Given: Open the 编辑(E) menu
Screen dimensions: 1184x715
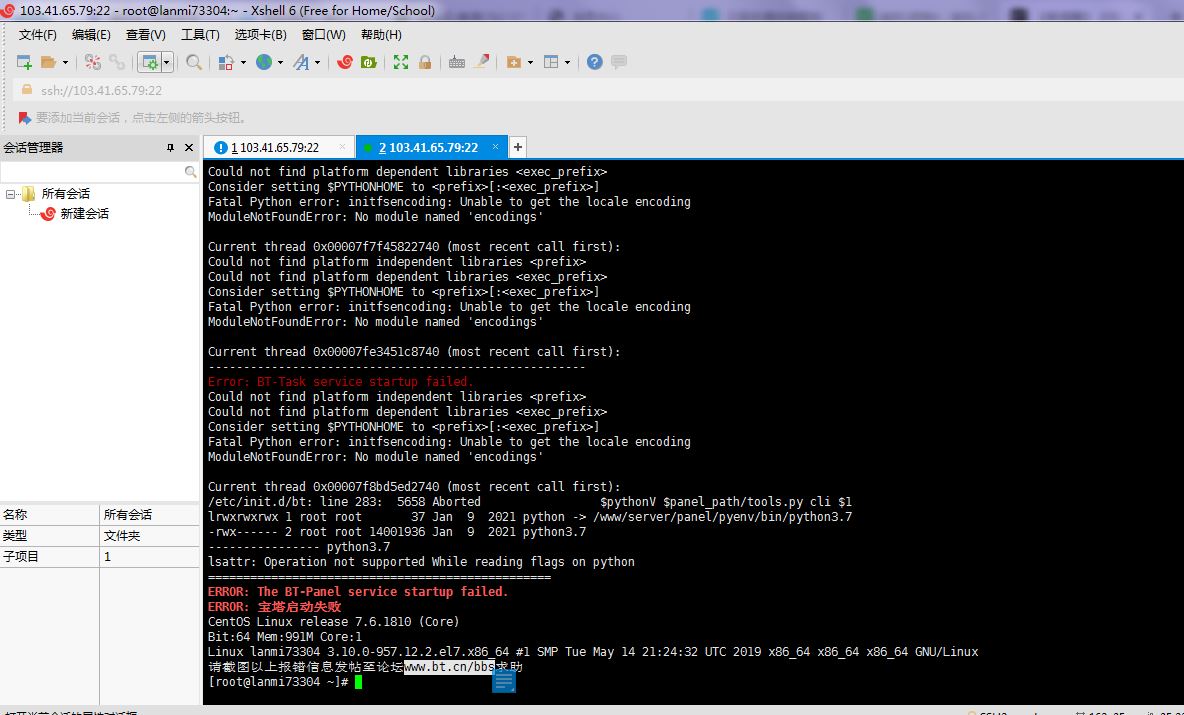Looking at the screenshot, I should (91, 35).
